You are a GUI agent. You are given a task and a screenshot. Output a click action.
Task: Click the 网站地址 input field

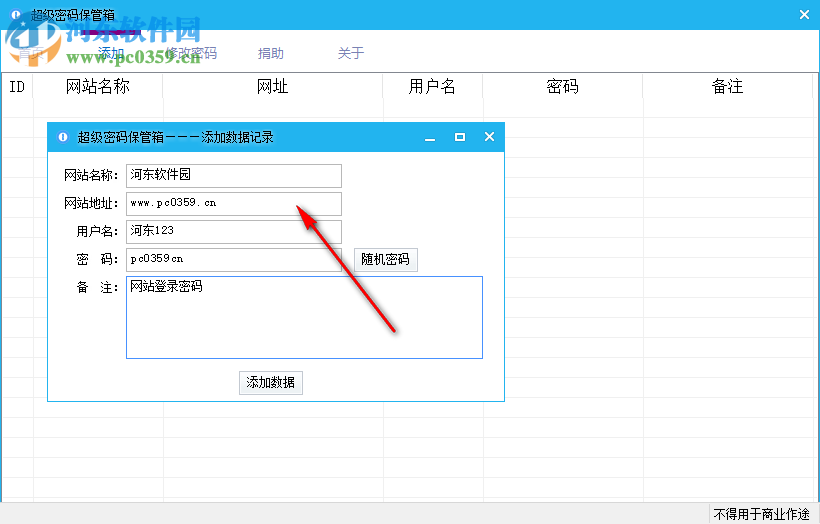pyautogui.click(x=234, y=203)
